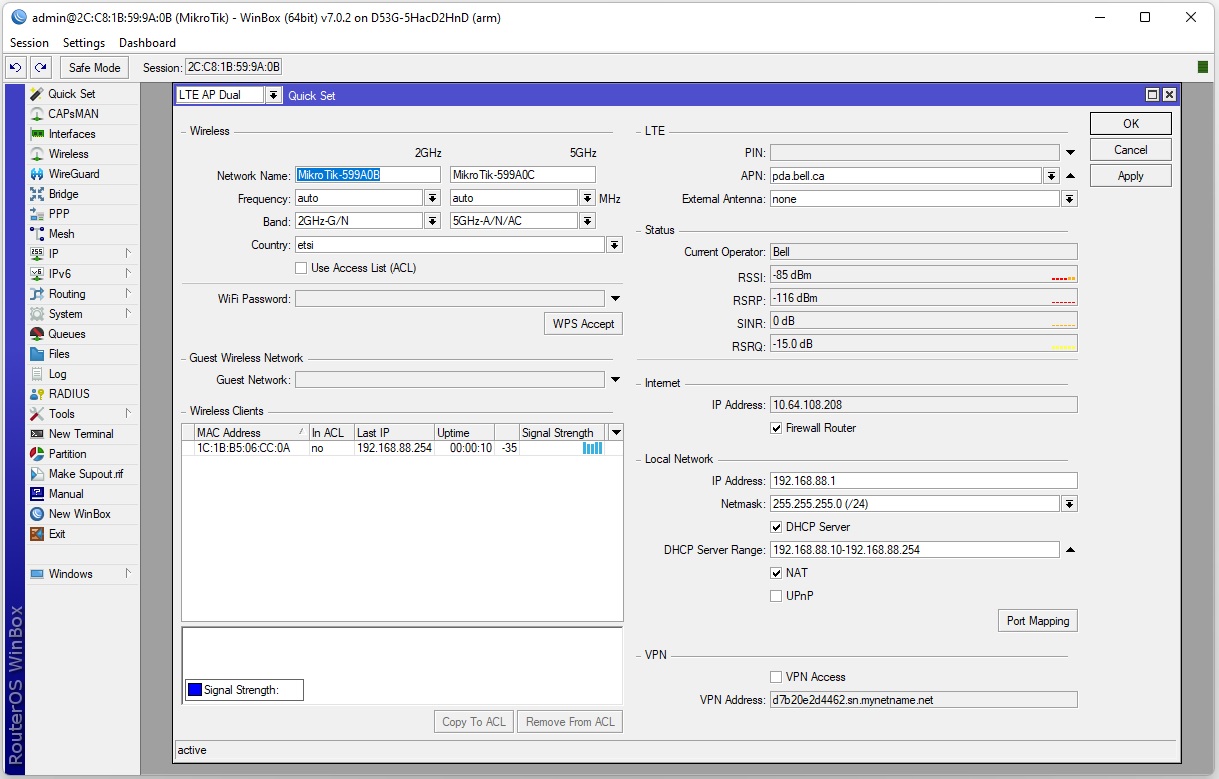The height and width of the screenshot is (779, 1219).
Task: Open Queues in the sidebar
Action: tap(67, 334)
